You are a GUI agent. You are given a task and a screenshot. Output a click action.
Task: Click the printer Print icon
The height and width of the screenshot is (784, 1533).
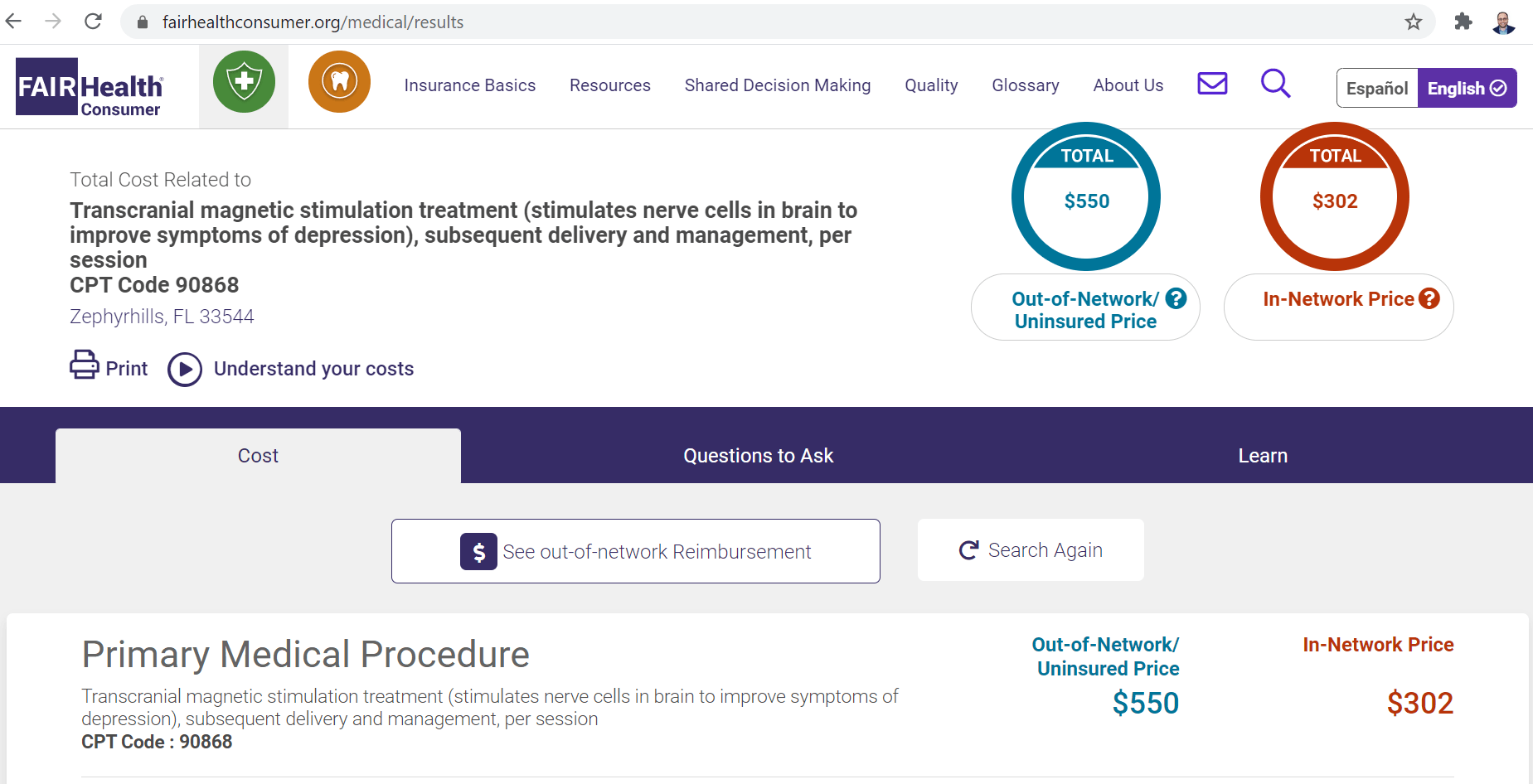(x=85, y=365)
